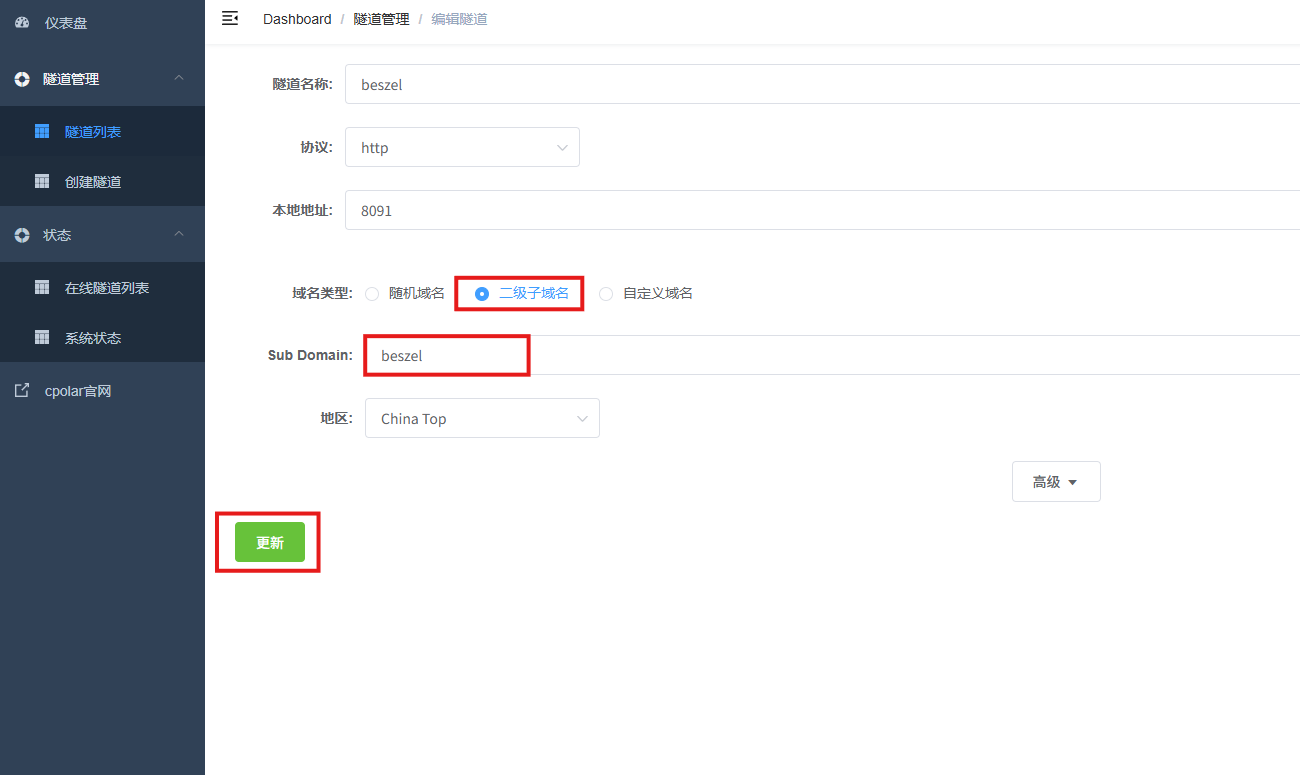1300x775 pixels.
Task: Open 系统状态 in the sidebar menu
Action: coord(93,338)
